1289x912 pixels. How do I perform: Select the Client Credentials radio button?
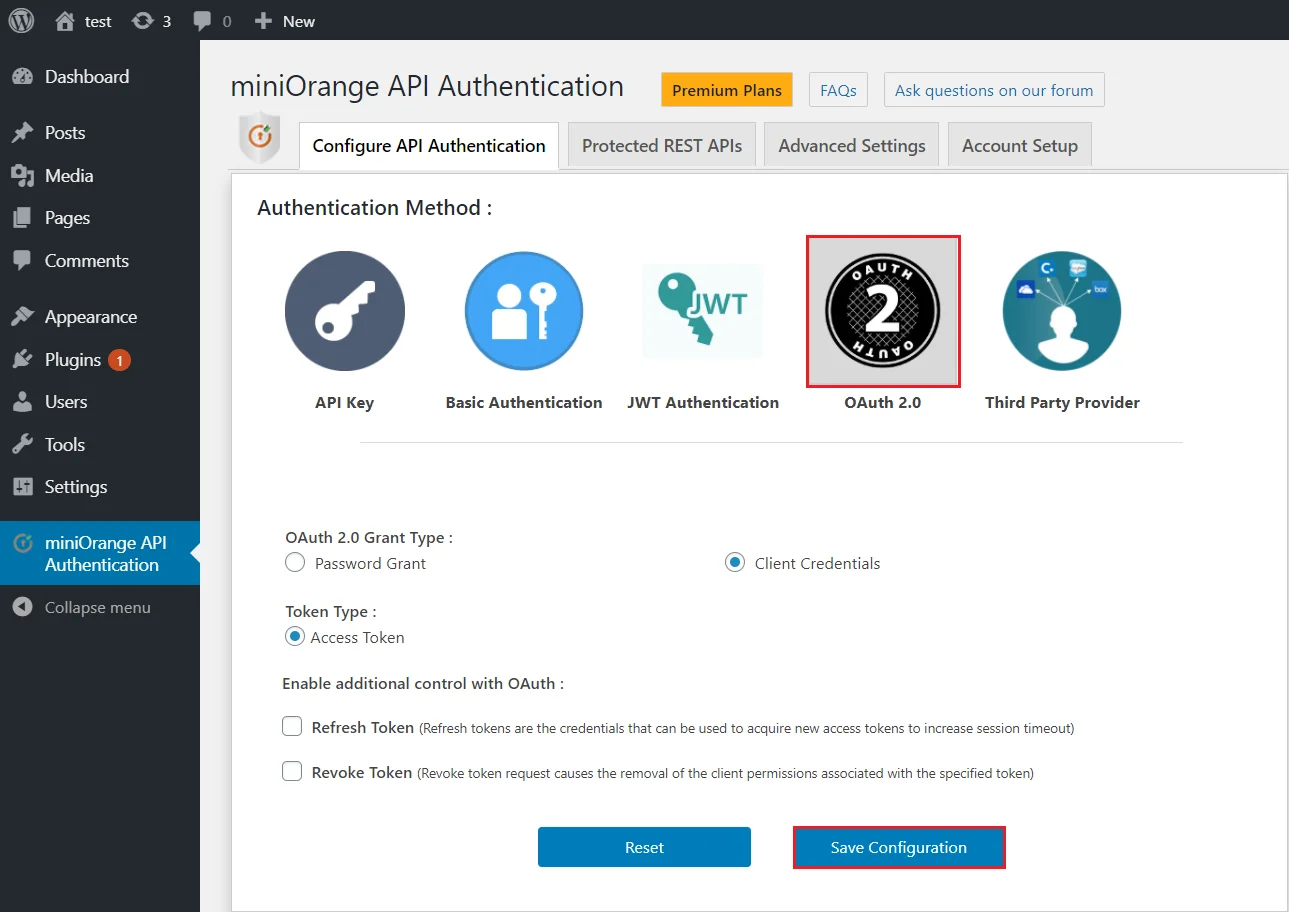tap(734, 563)
